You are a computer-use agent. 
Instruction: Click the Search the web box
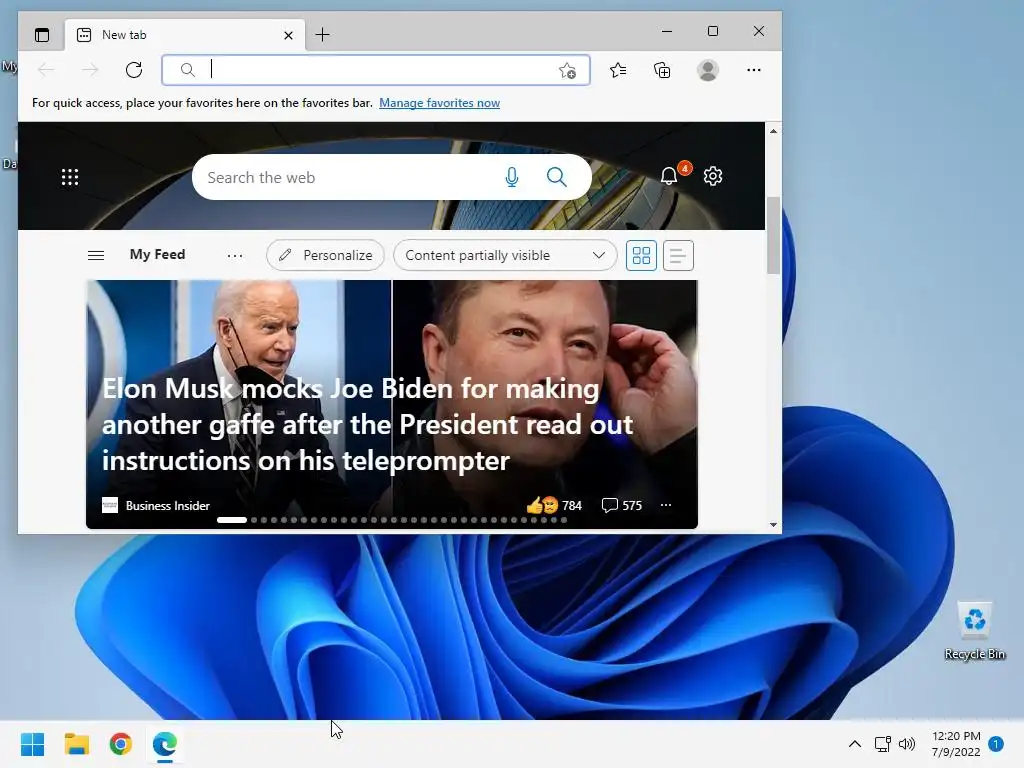click(392, 177)
